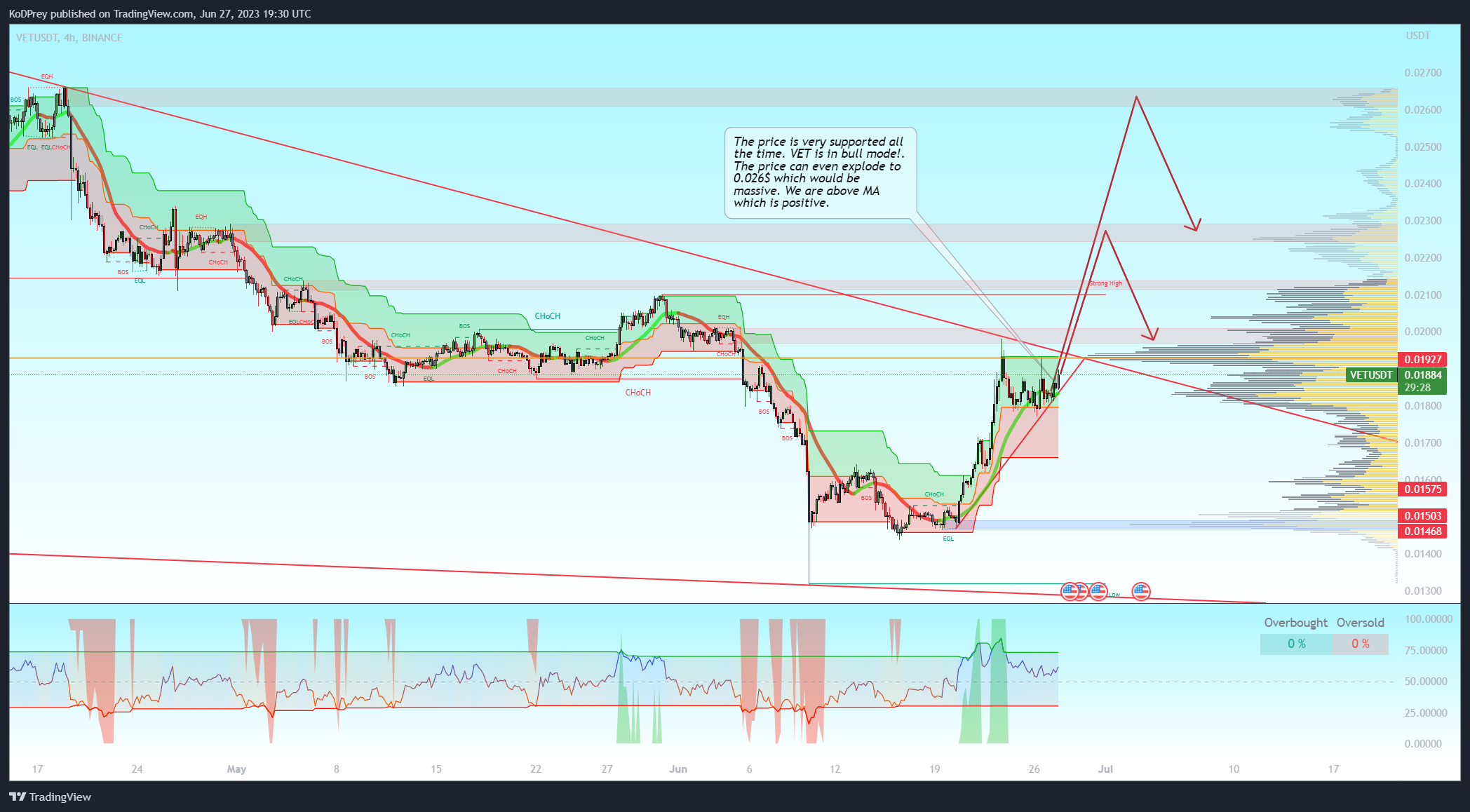The width and height of the screenshot is (1470, 812).
Task: Click the USDT currency label on the price axis
Action: pos(1417,36)
